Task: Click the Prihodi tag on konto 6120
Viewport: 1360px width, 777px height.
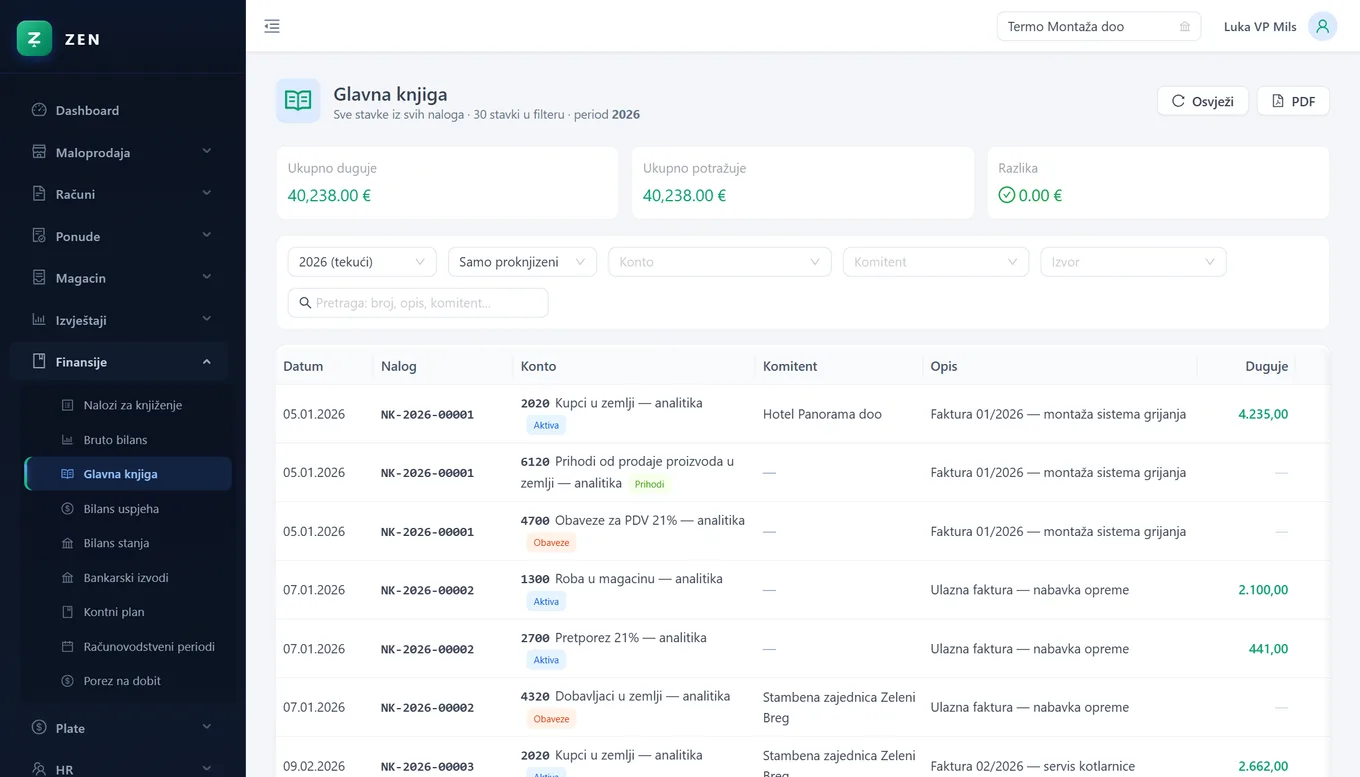Action: click(x=649, y=484)
